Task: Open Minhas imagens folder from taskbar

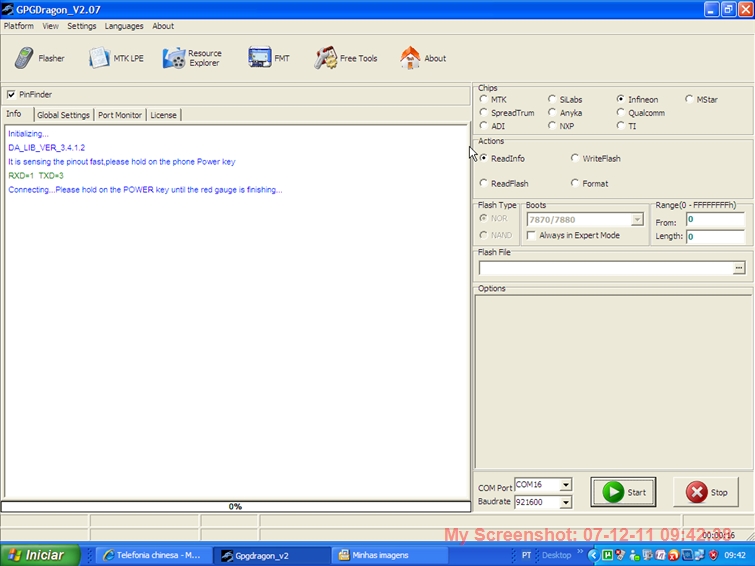Action: [x=390, y=555]
